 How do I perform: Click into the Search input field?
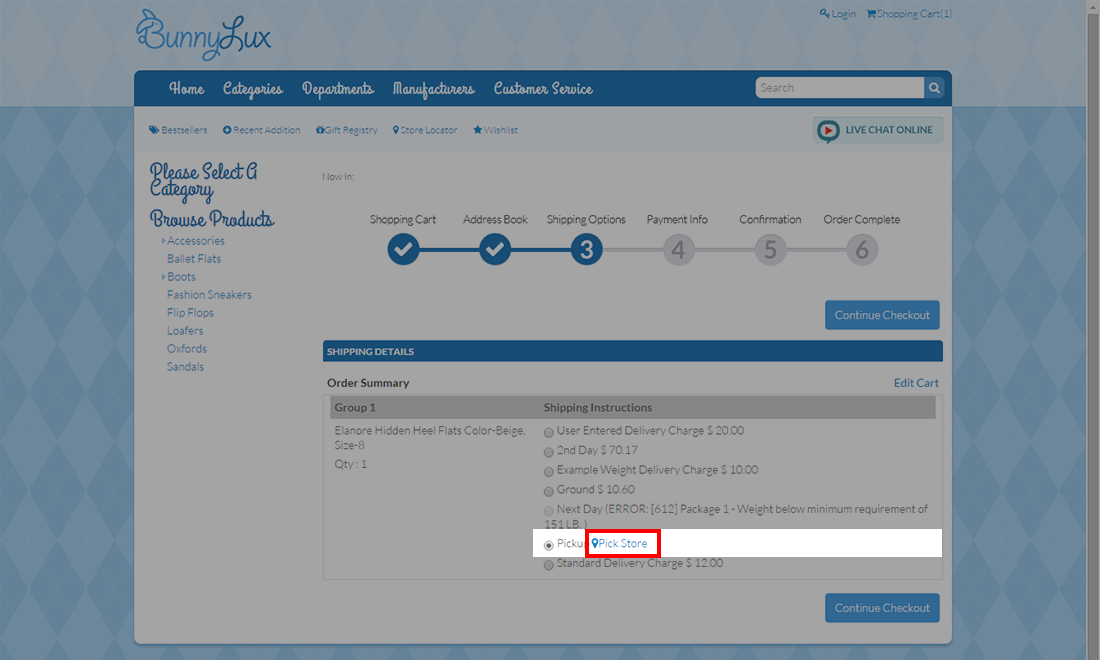[x=839, y=88]
